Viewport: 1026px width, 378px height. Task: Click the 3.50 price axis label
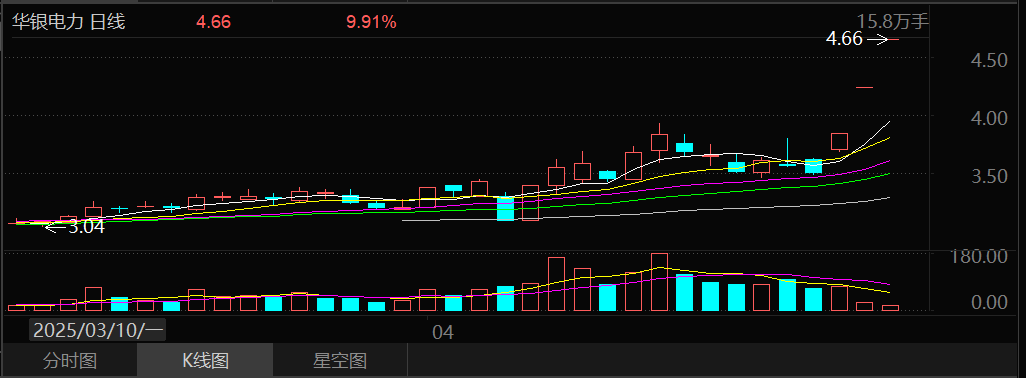[x=989, y=177]
